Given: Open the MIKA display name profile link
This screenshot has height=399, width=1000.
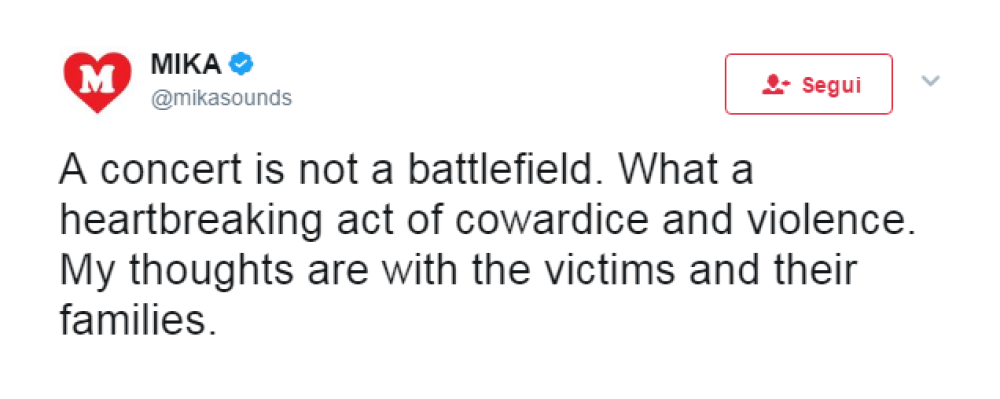Looking at the screenshot, I should tap(186, 64).
